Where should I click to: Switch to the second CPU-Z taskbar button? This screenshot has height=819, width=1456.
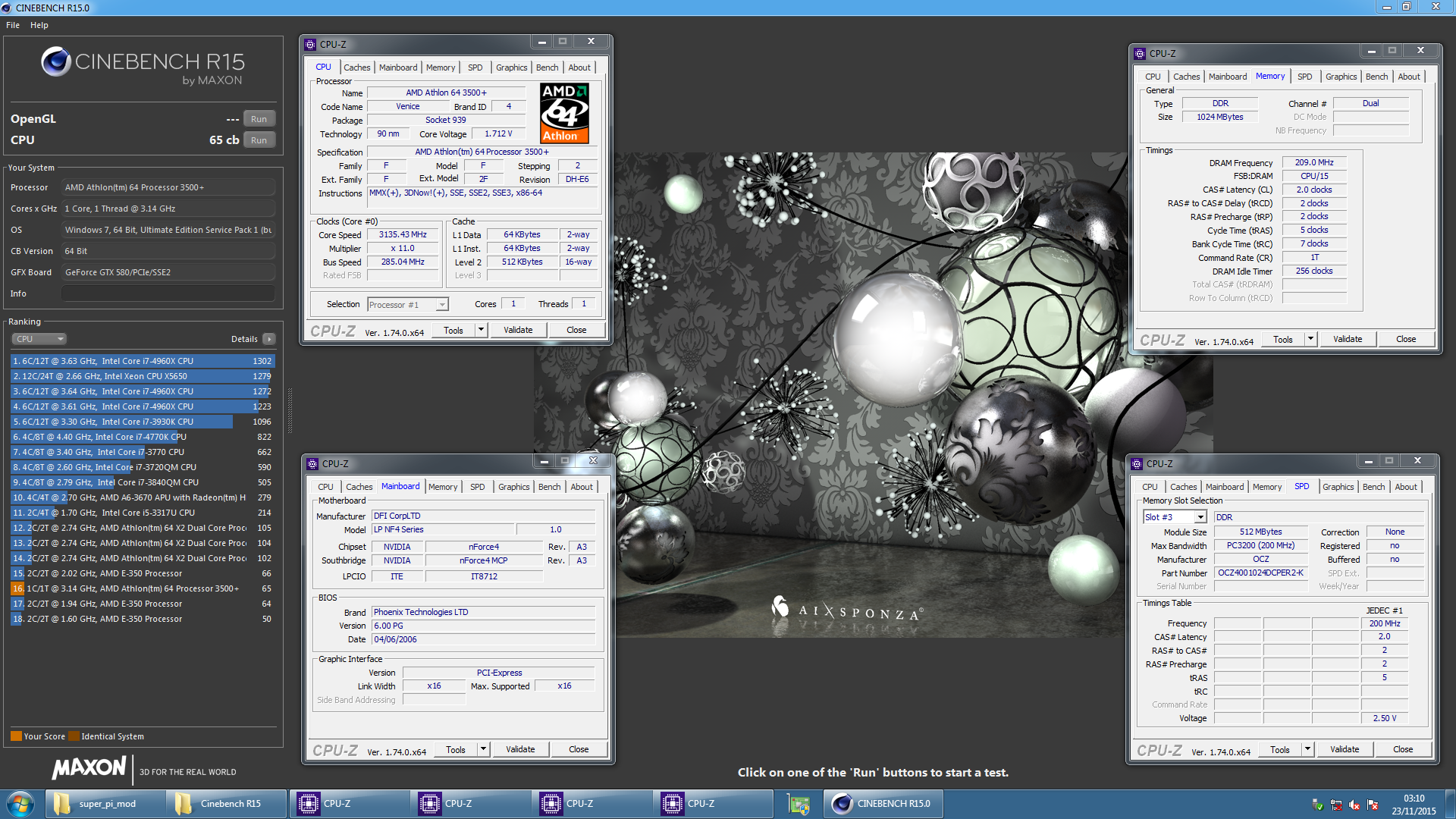tap(469, 804)
